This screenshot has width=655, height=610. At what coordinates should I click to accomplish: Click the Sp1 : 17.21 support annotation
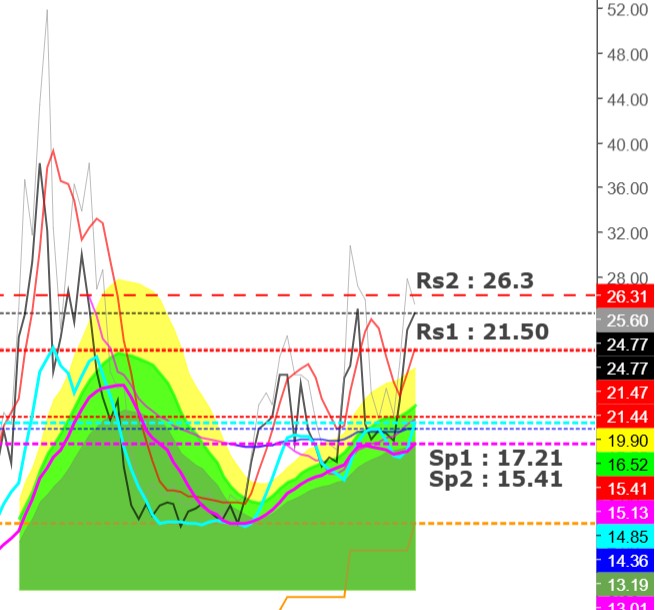point(495,458)
